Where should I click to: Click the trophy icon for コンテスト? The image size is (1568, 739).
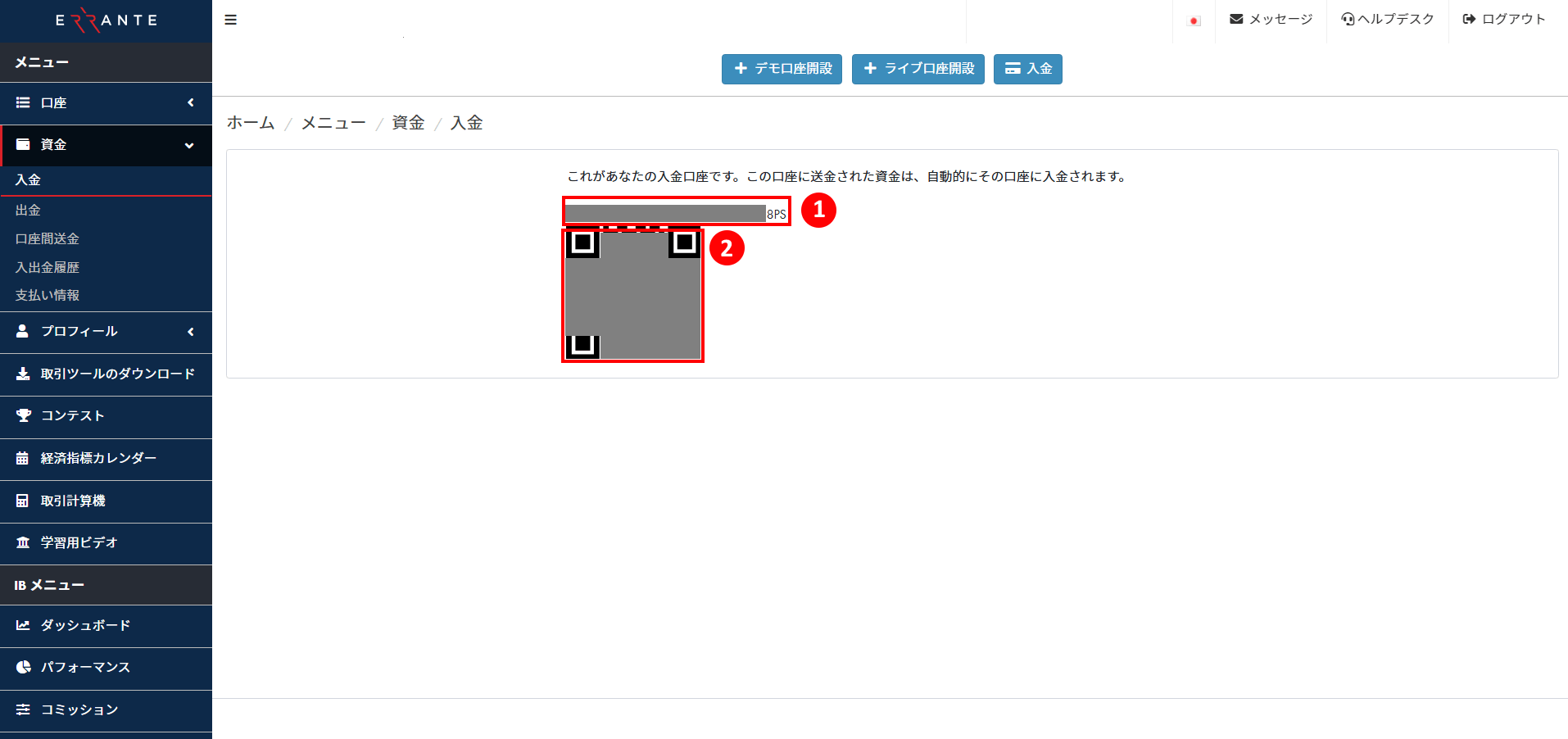23,415
